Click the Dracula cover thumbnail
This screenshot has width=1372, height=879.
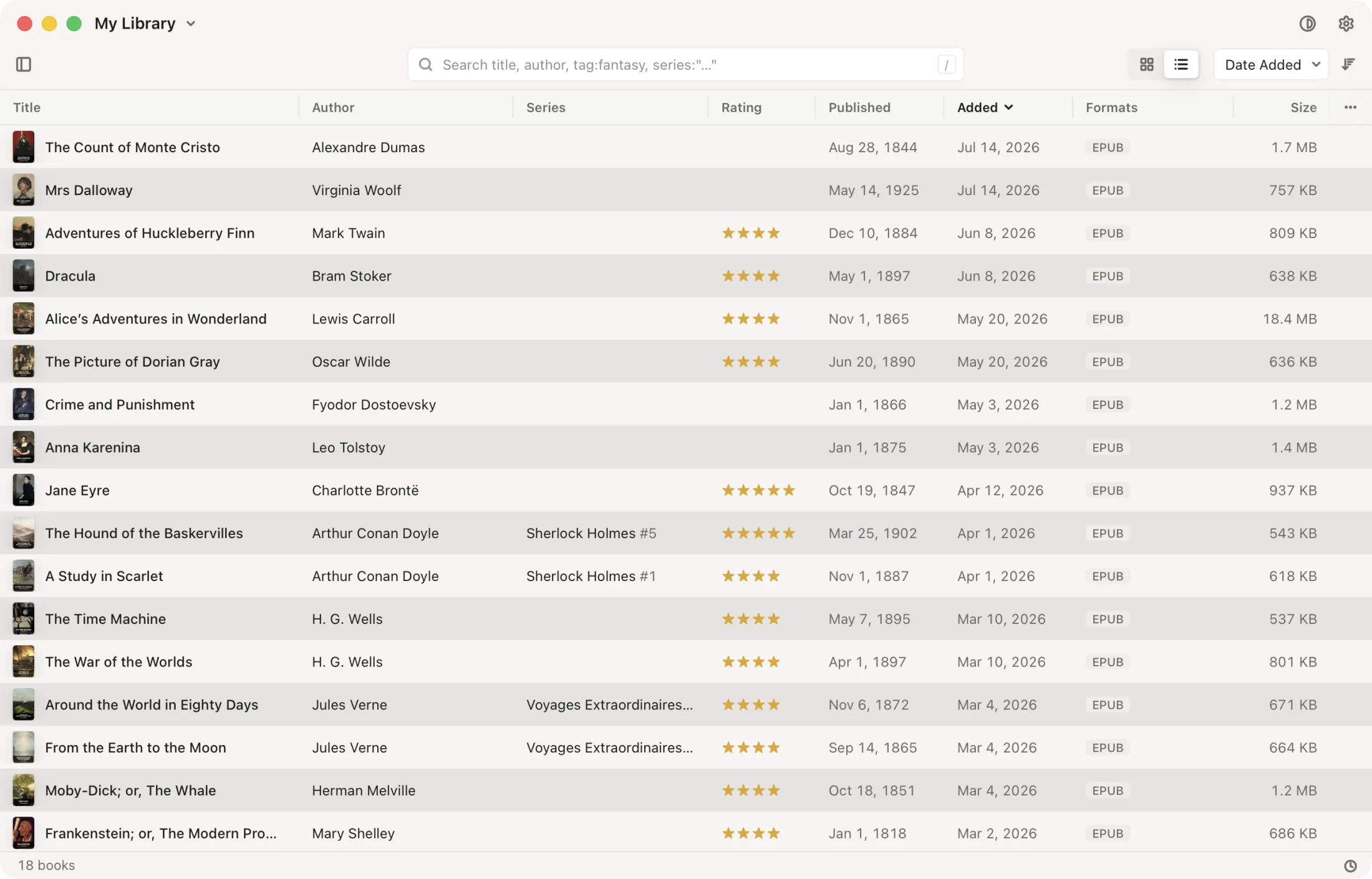(x=24, y=276)
